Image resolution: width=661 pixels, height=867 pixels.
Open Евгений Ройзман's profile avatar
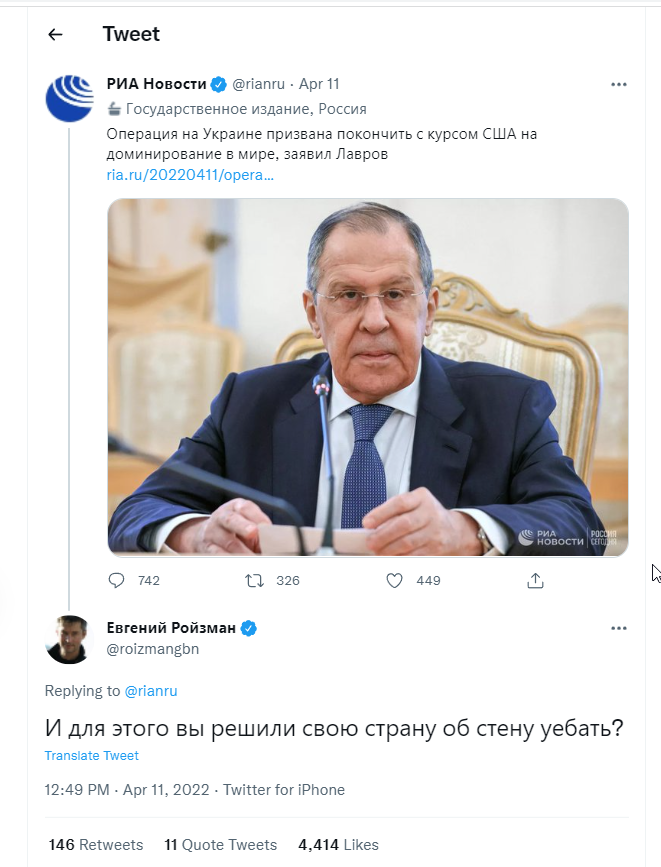tap(70, 639)
